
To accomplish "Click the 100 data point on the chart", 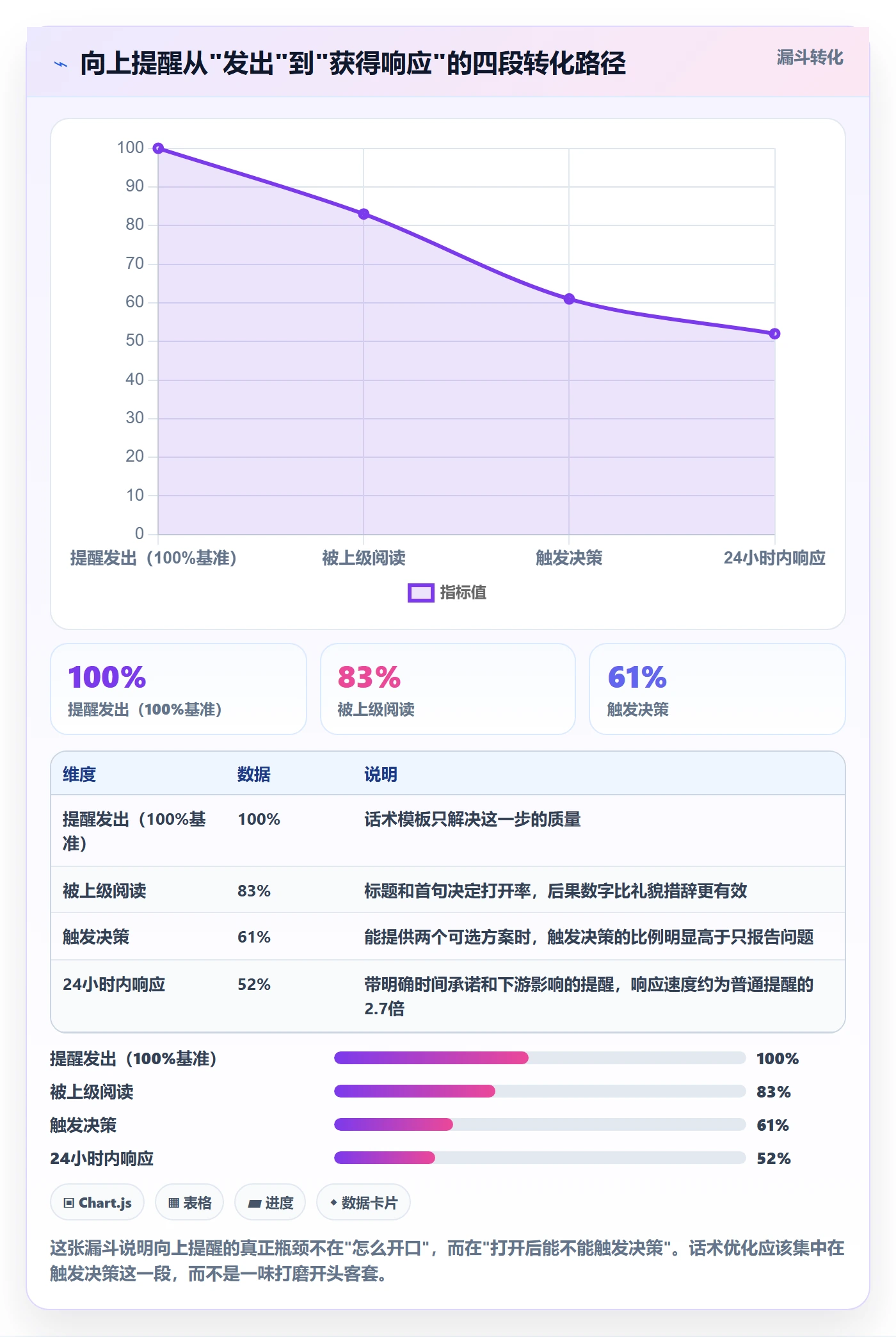I will 158,149.
